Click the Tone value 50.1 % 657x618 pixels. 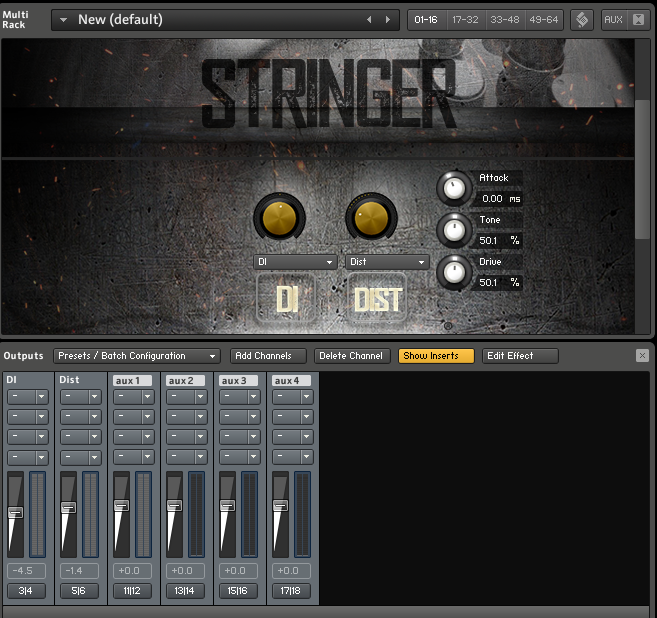point(499,240)
